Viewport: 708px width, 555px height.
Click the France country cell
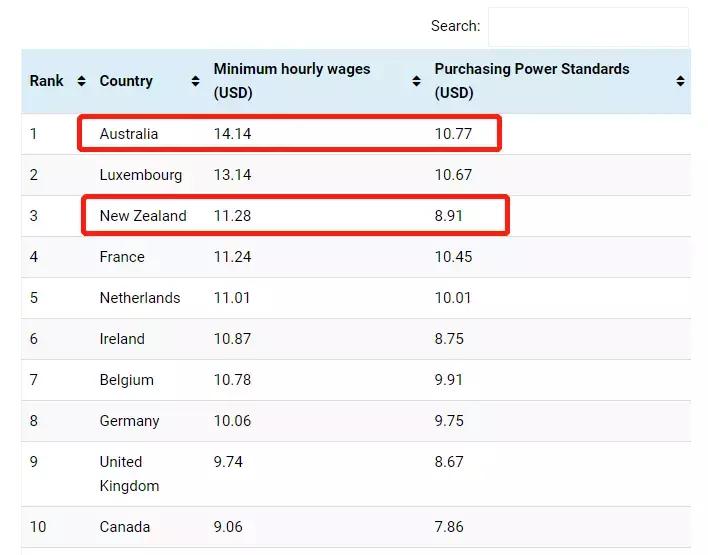[x=122, y=257]
